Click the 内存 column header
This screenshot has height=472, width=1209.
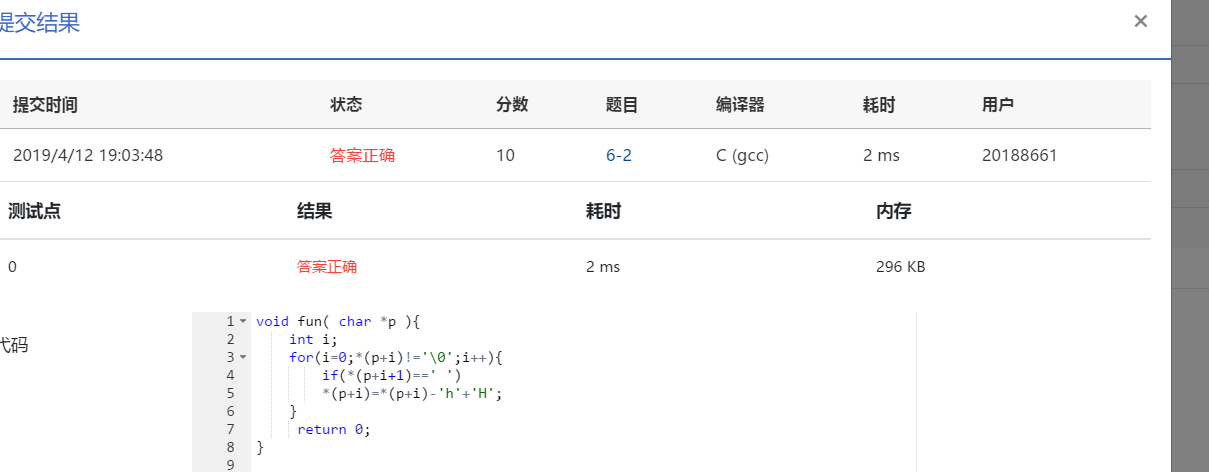pyautogui.click(x=893, y=211)
